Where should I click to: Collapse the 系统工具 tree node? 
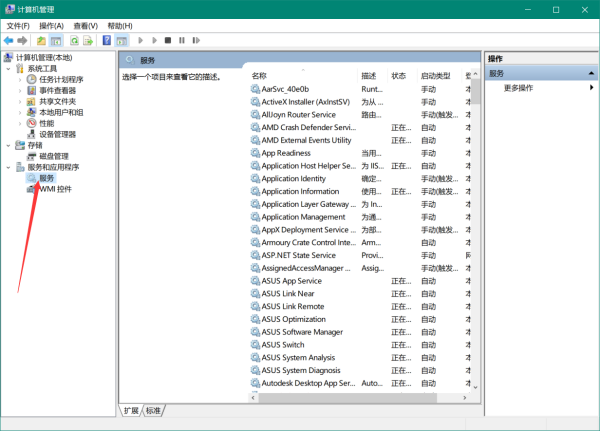[x=9, y=69]
